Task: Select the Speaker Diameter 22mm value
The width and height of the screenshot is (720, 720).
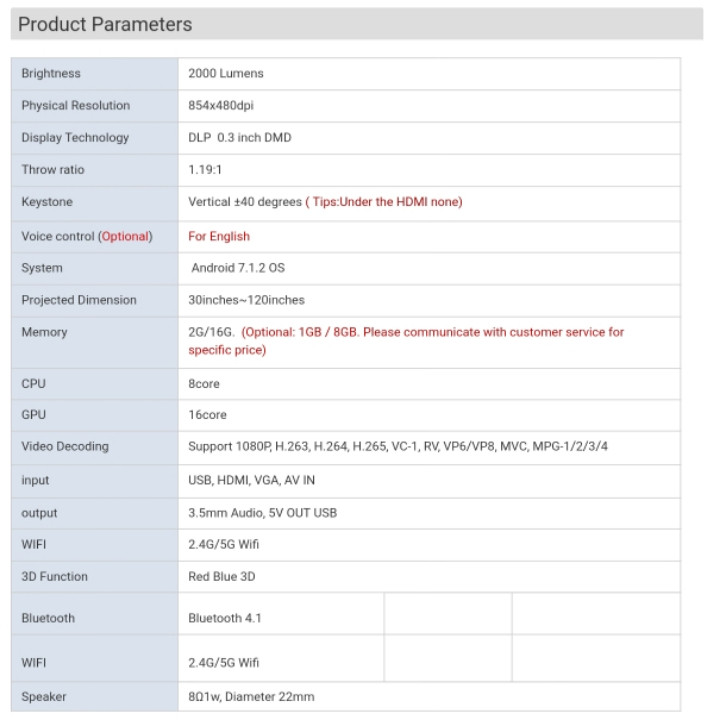Action: 251,697
